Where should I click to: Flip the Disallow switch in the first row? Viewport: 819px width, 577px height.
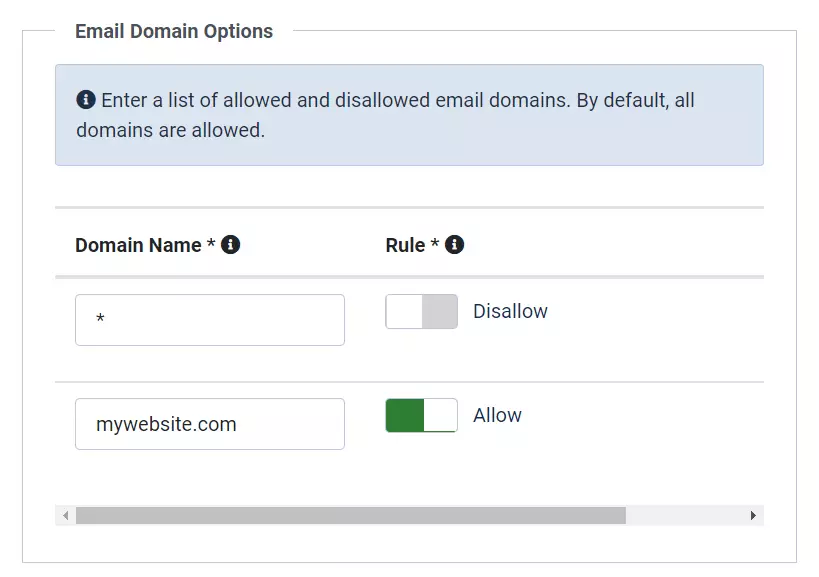click(421, 311)
